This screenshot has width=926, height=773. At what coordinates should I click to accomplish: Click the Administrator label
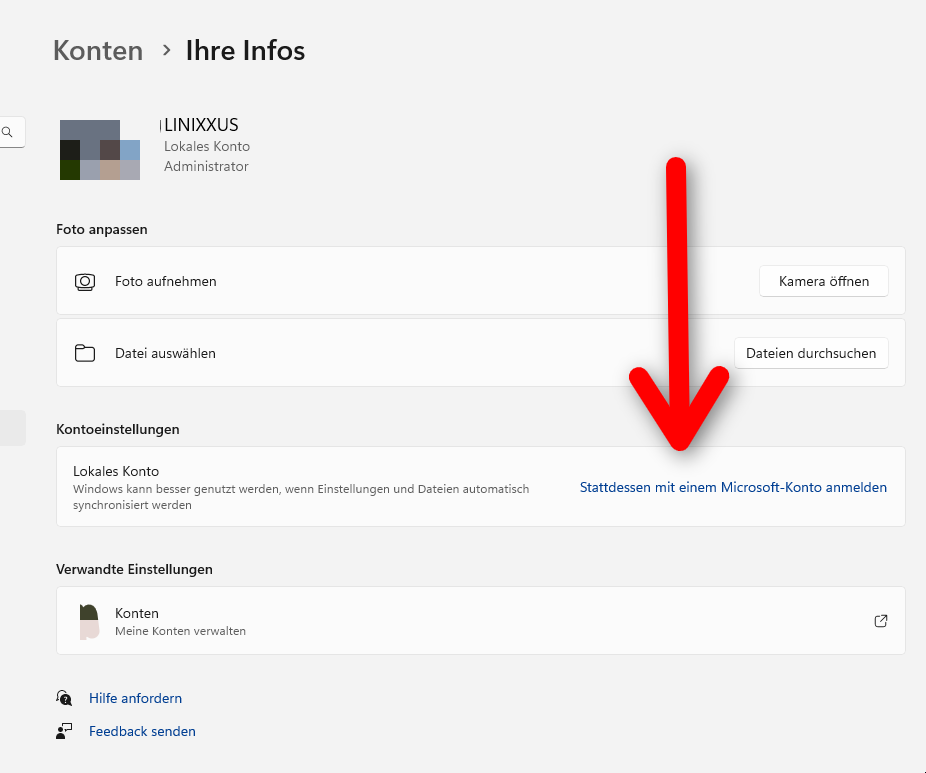click(206, 167)
